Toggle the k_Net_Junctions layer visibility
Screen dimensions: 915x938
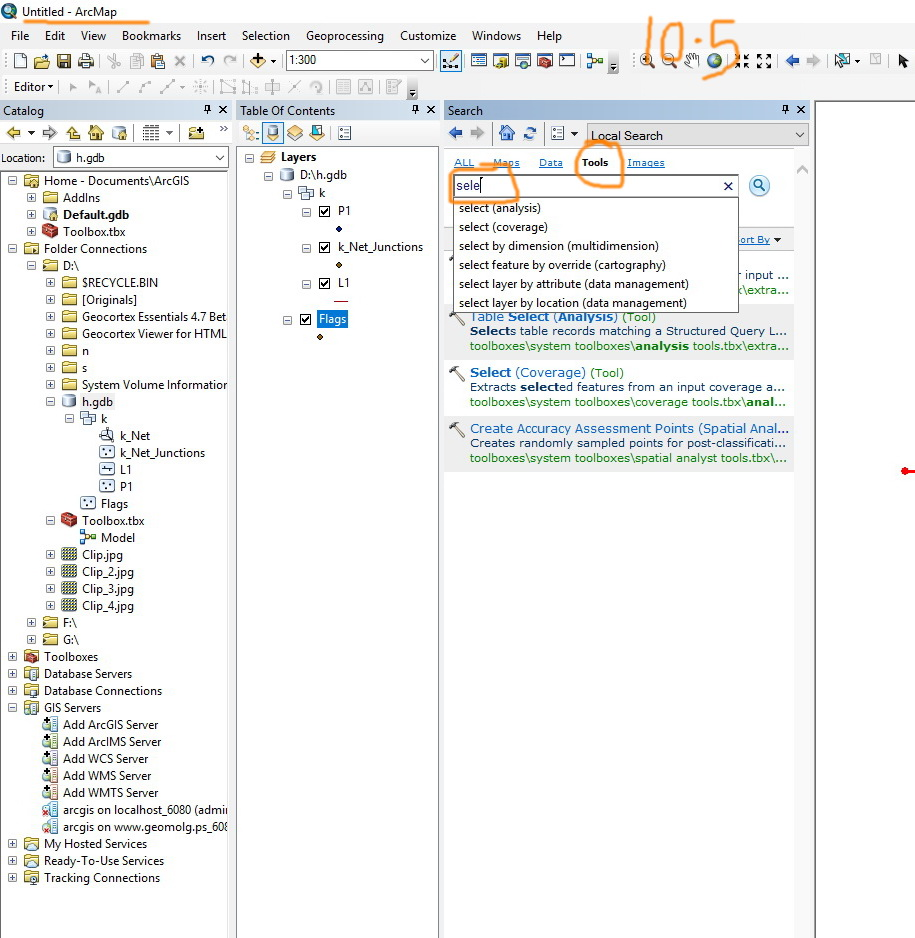[x=324, y=248]
